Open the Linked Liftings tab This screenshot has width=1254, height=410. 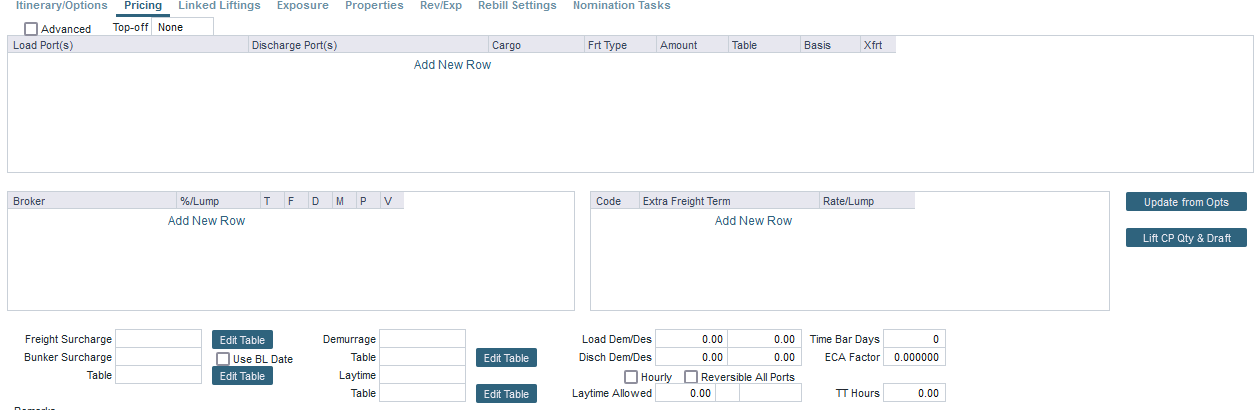click(219, 6)
